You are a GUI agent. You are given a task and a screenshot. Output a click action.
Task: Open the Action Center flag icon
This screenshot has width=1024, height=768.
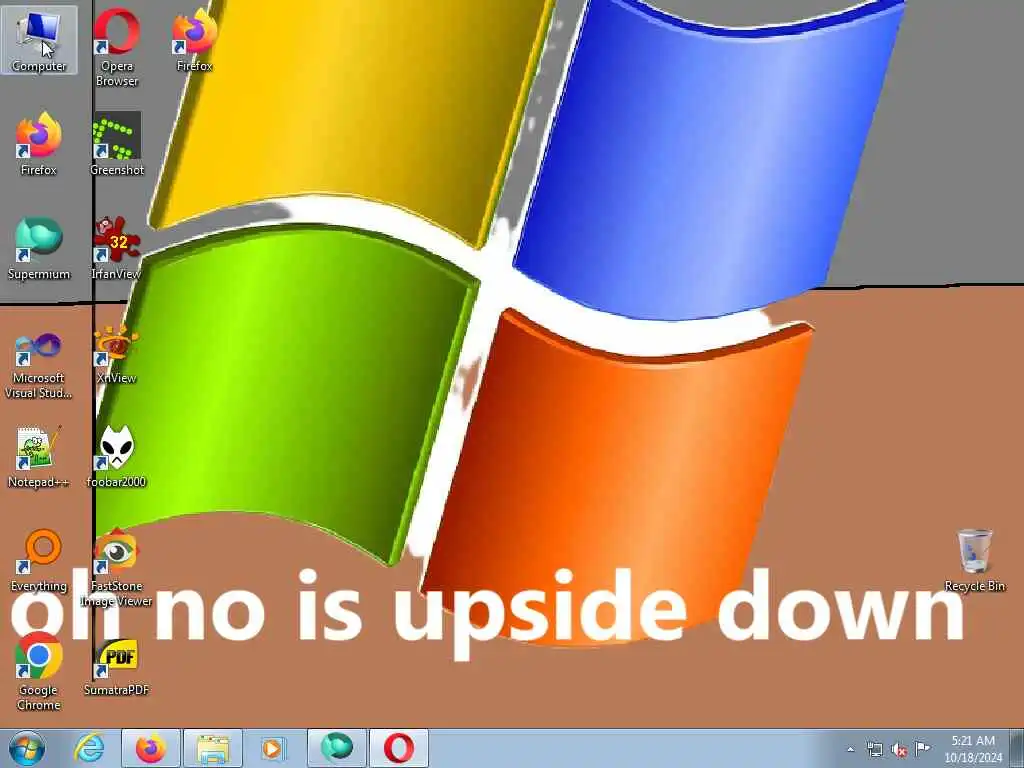coord(922,749)
